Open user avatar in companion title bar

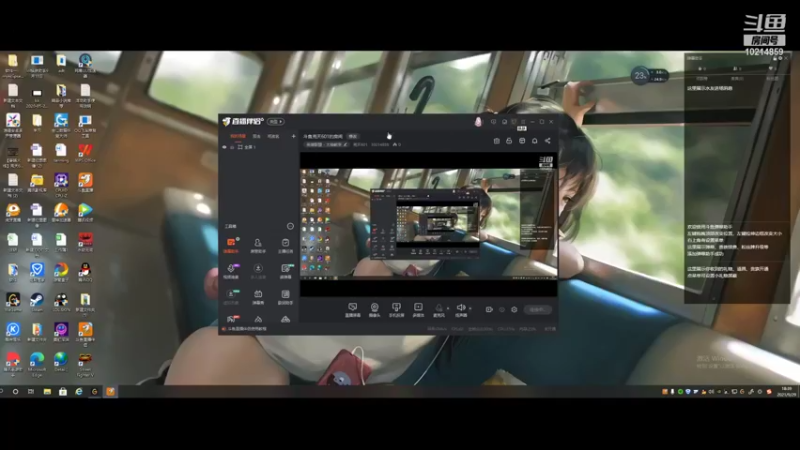[x=478, y=121]
